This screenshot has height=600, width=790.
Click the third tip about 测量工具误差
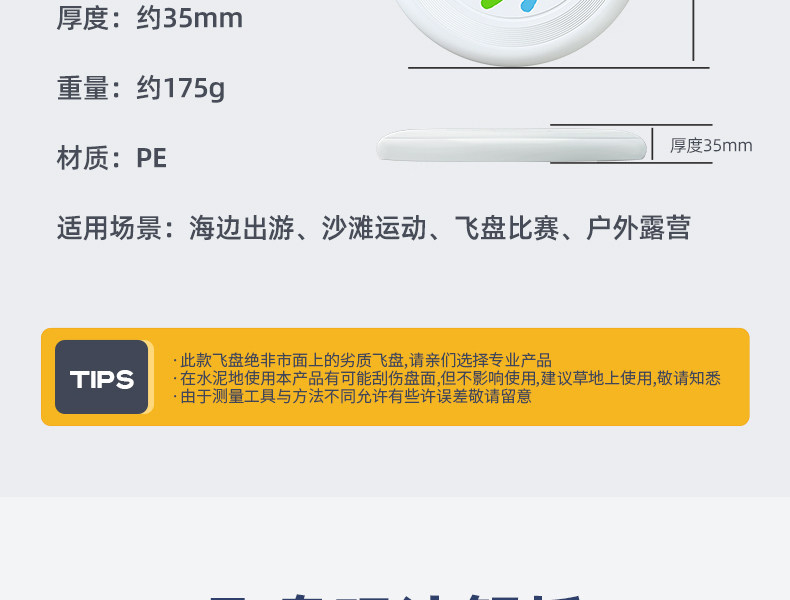tap(352, 396)
